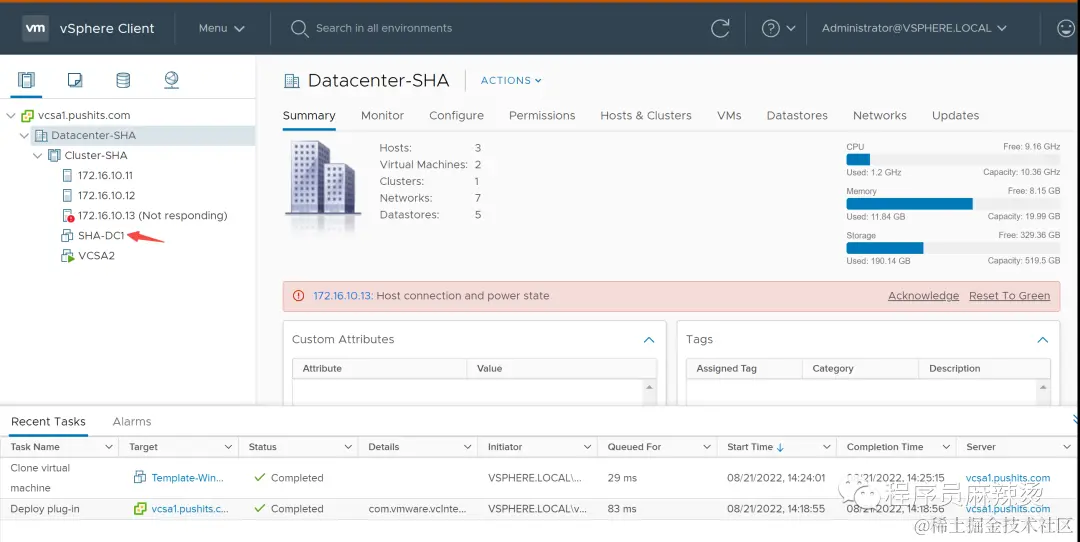1080x542 pixels.
Task: Click Template-Win target VM icon in tasks
Action: 140,477
